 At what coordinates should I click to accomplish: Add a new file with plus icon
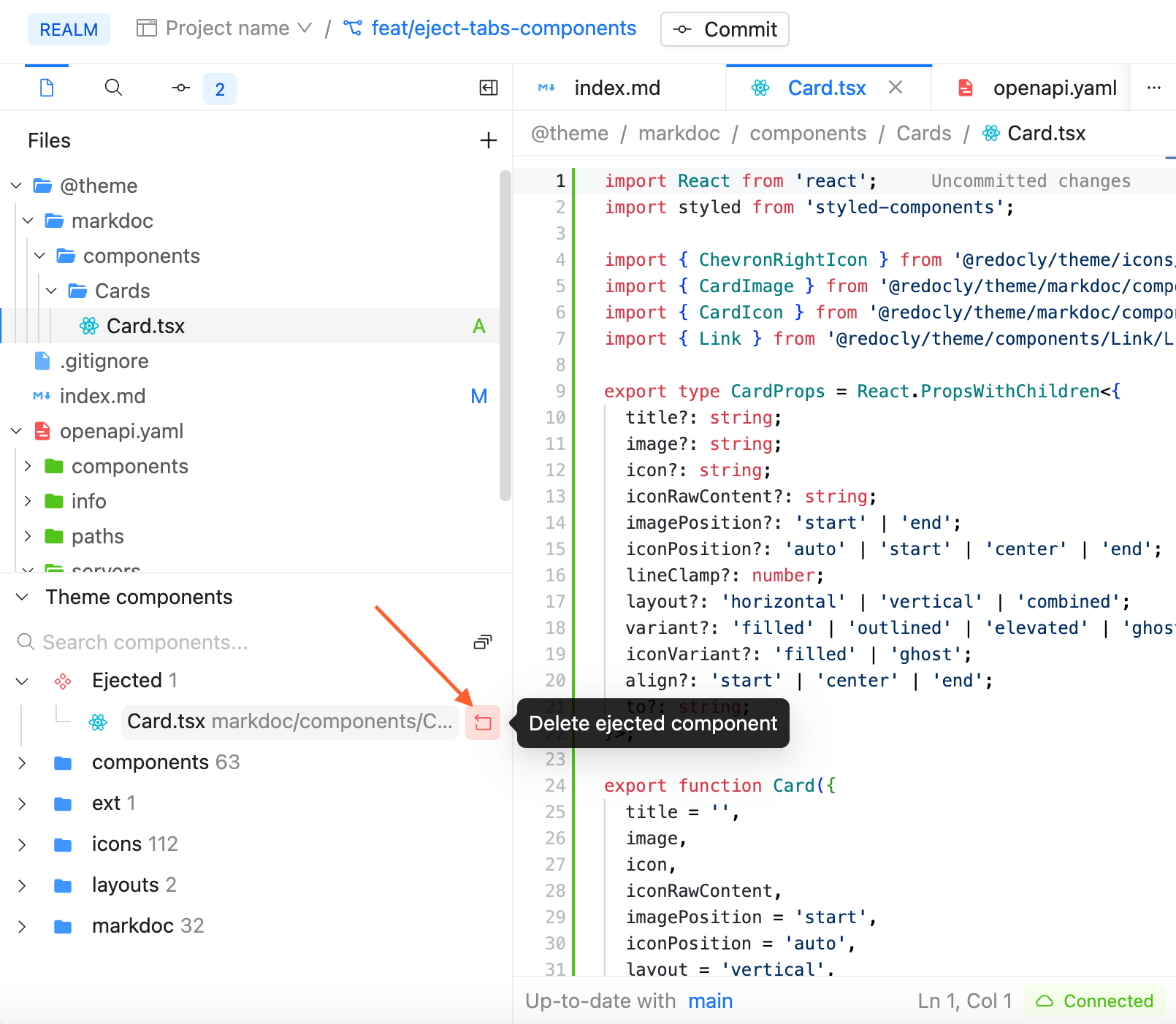488,140
